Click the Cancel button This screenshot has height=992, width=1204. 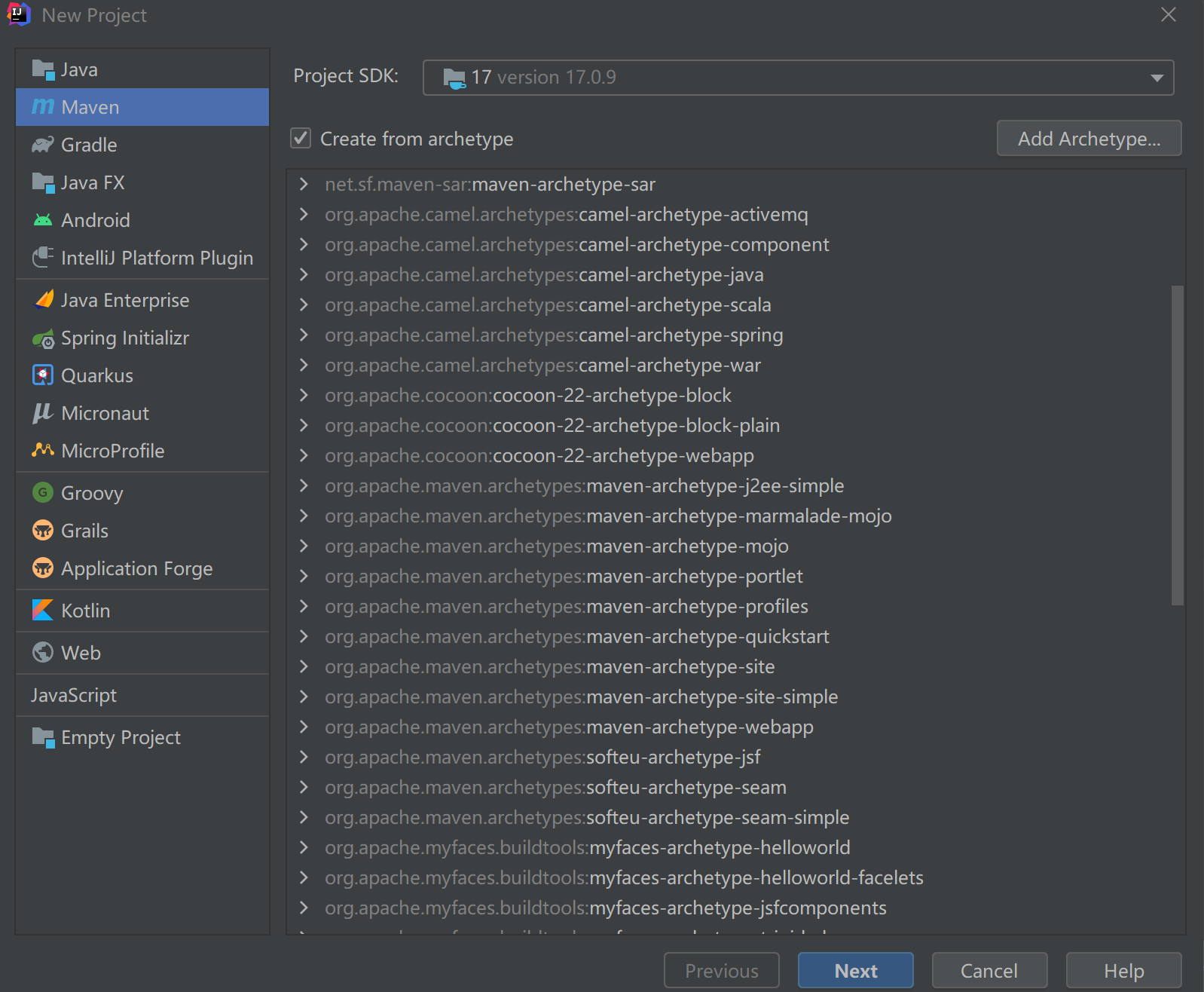click(989, 970)
